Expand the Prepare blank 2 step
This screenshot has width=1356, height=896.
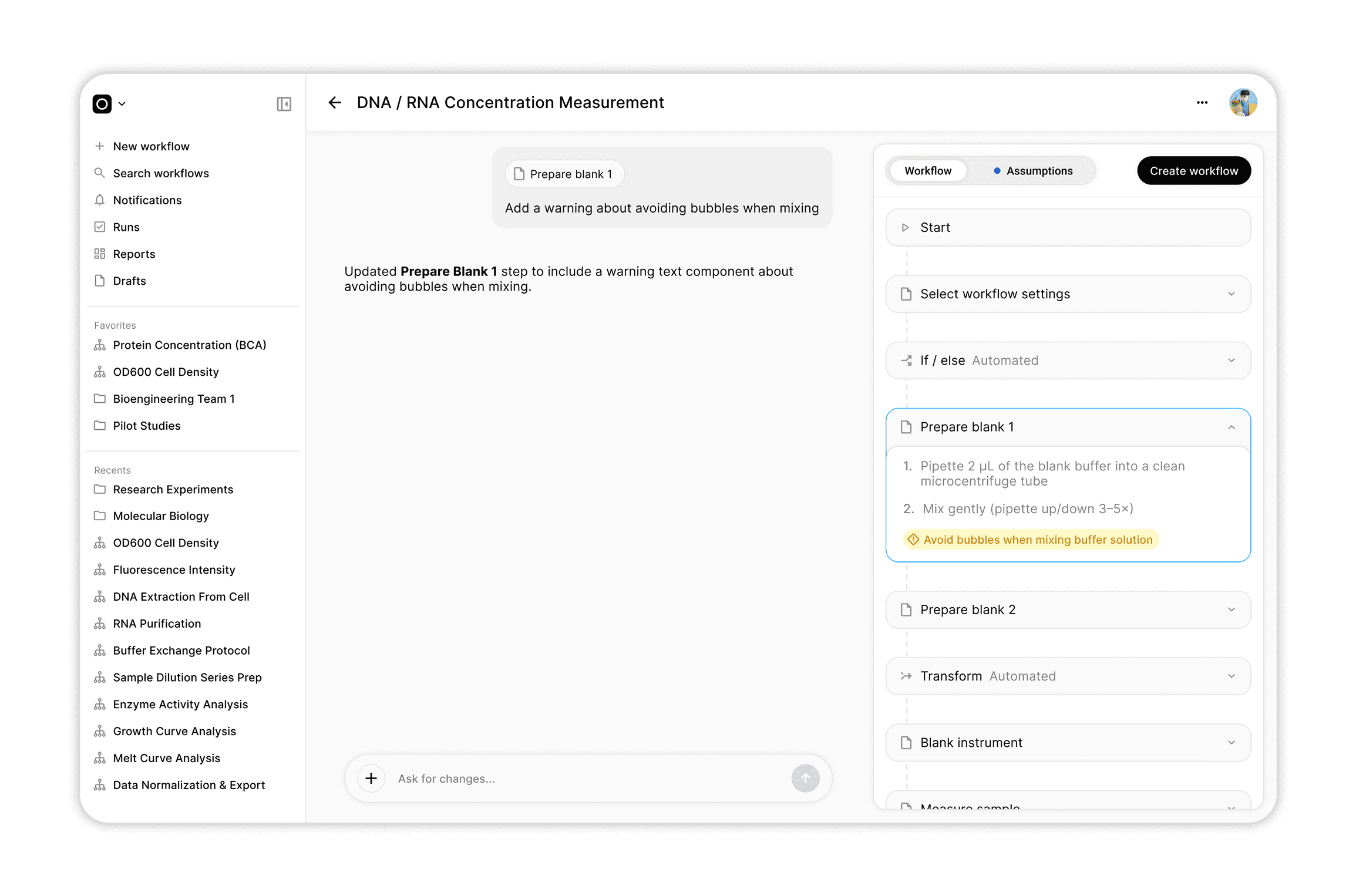(x=1231, y=609)
